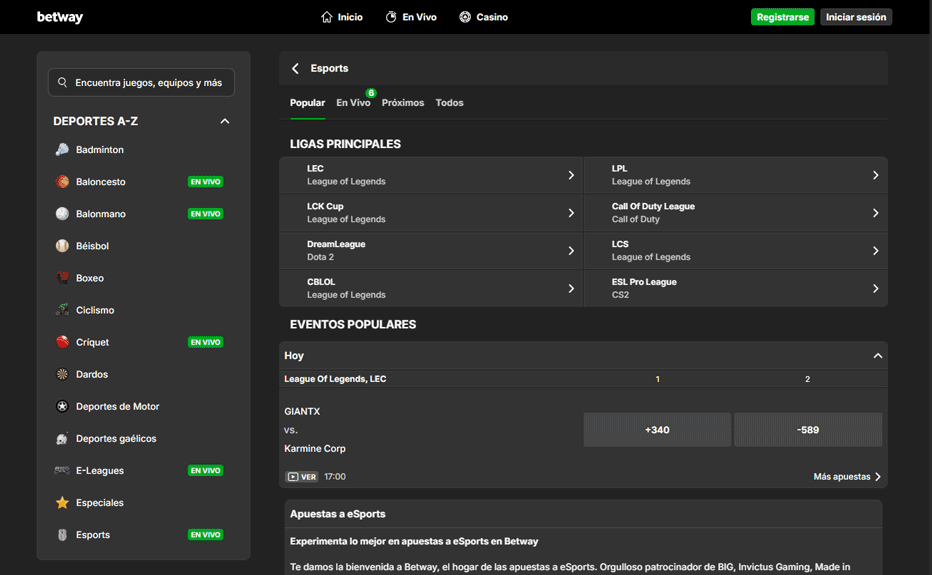Focus the sports search input field
This screenshot has height=575, width=932.
pyautogui.click(x=148, y=83)
